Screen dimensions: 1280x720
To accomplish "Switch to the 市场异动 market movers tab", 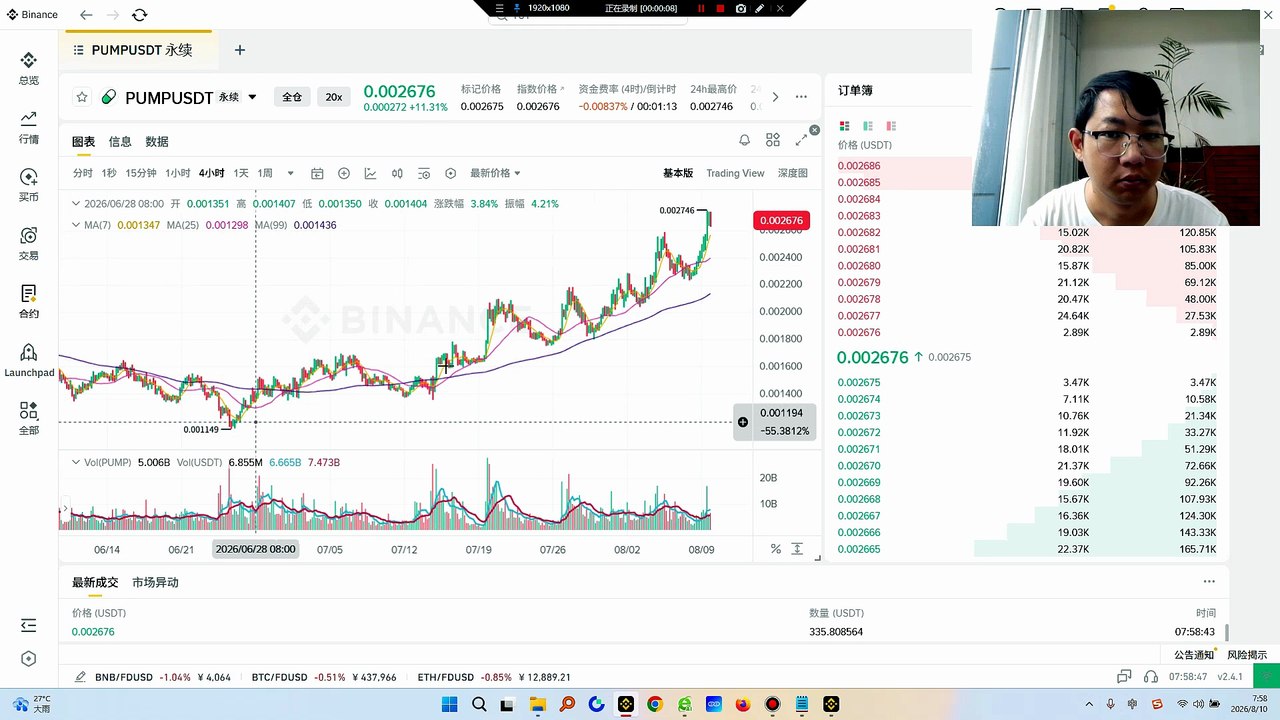I will 155,582.
